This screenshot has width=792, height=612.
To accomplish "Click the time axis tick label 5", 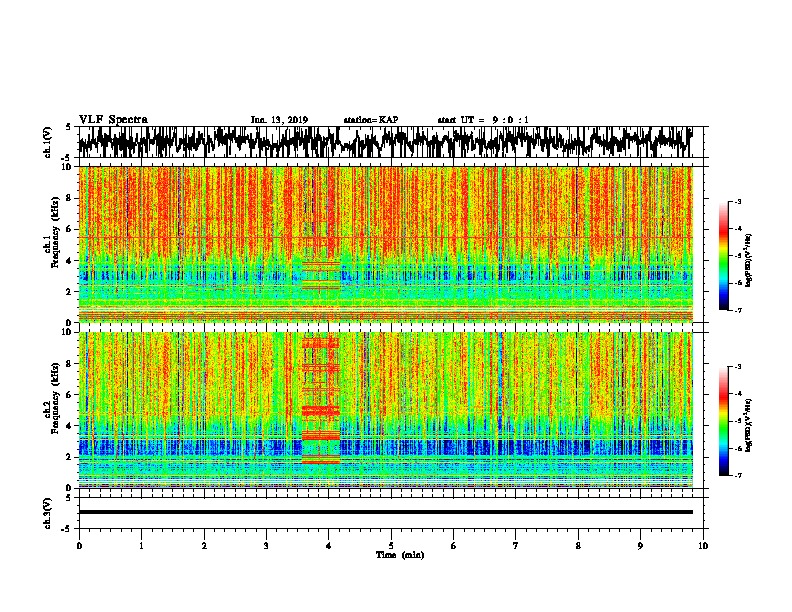I will [x=391, y=546].
